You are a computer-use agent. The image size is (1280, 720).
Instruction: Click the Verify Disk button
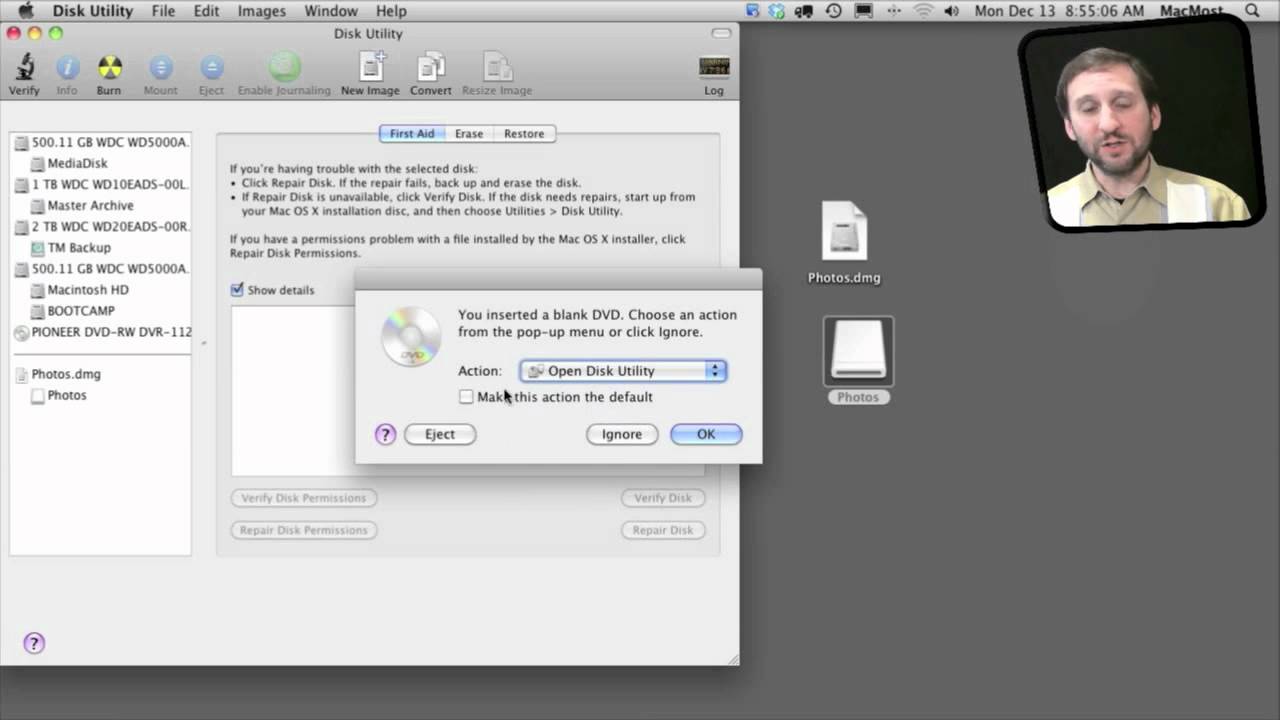[663, 498]
